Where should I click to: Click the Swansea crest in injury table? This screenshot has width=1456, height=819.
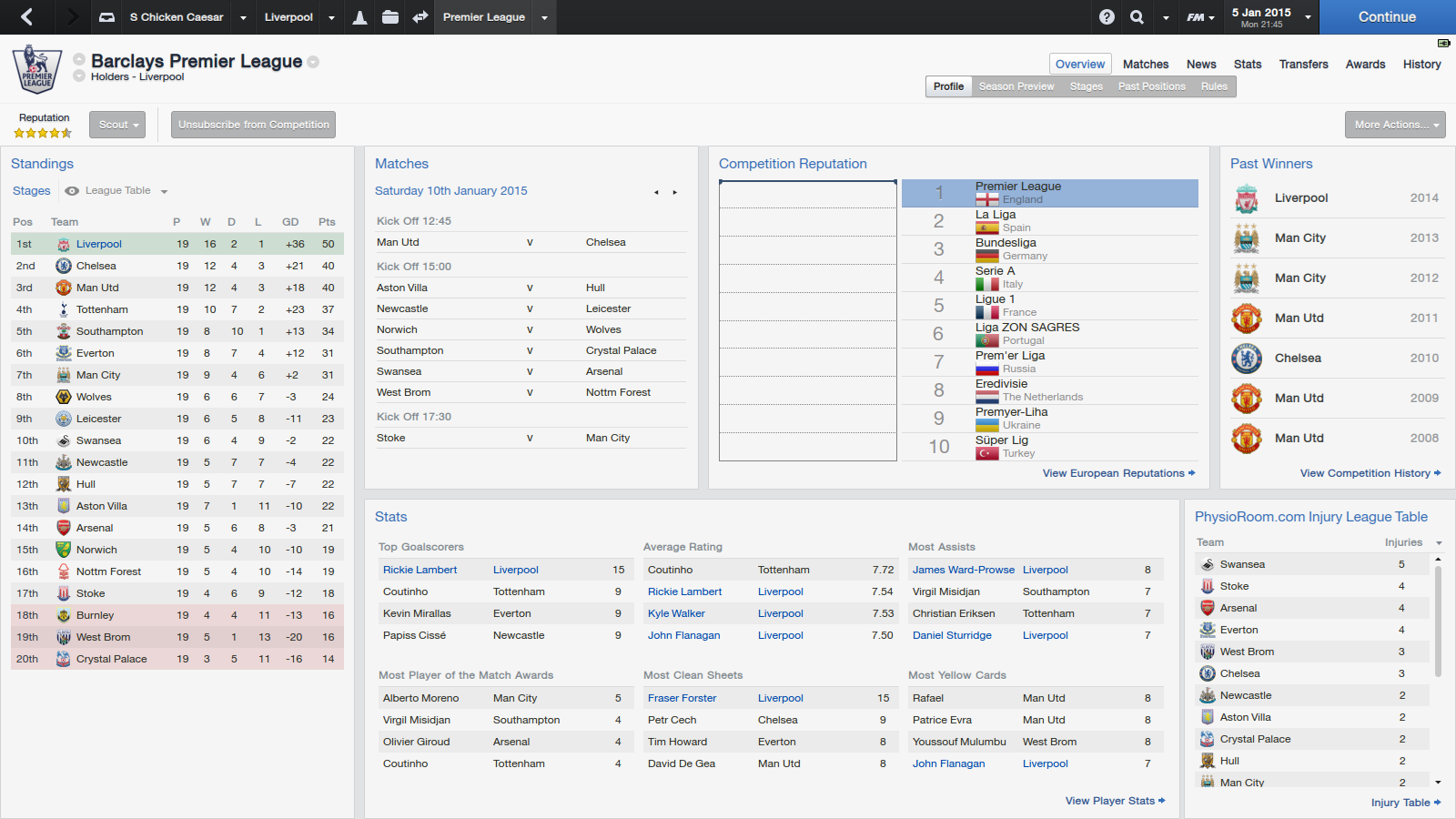(1208, 564)
